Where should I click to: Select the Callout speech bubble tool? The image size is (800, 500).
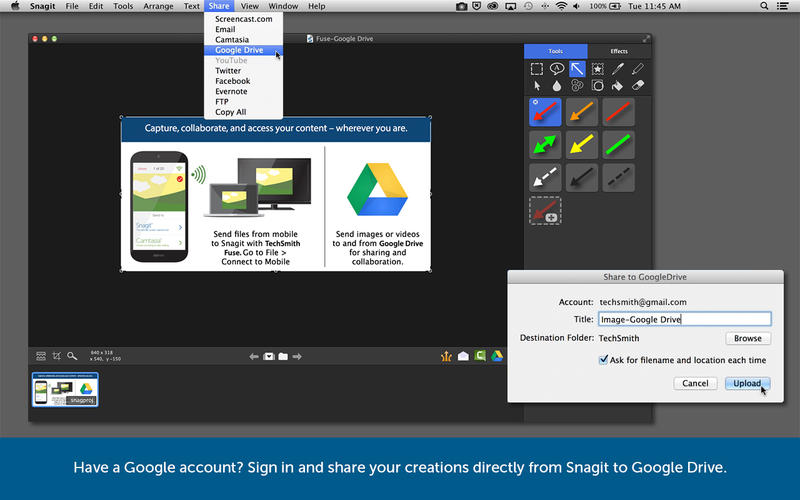557,69
